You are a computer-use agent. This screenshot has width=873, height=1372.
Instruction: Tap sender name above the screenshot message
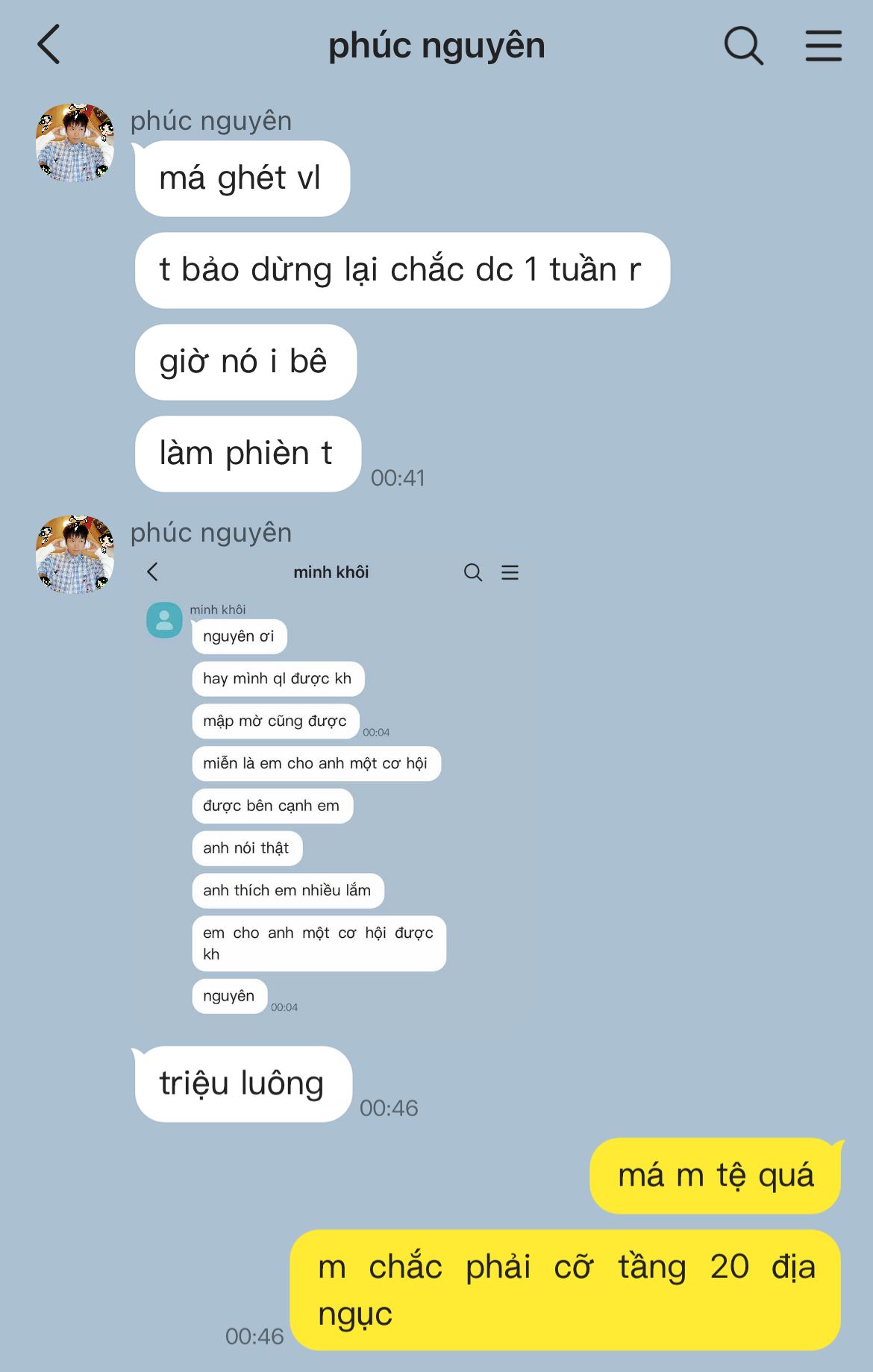[x=211, y=533]
